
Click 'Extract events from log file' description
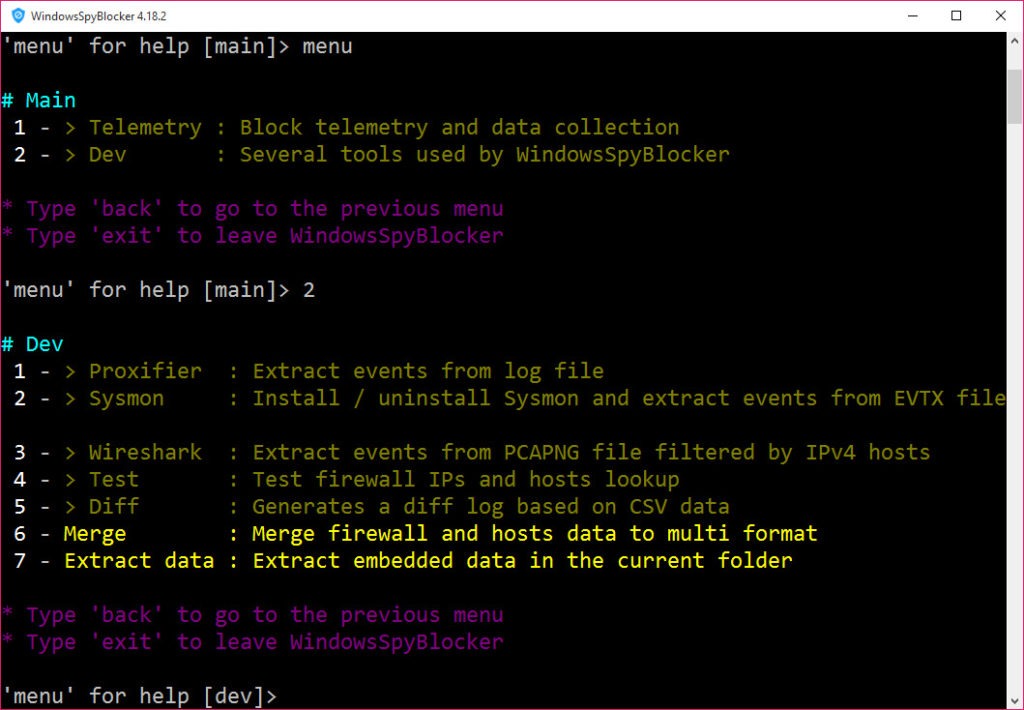tap(428, 372)
